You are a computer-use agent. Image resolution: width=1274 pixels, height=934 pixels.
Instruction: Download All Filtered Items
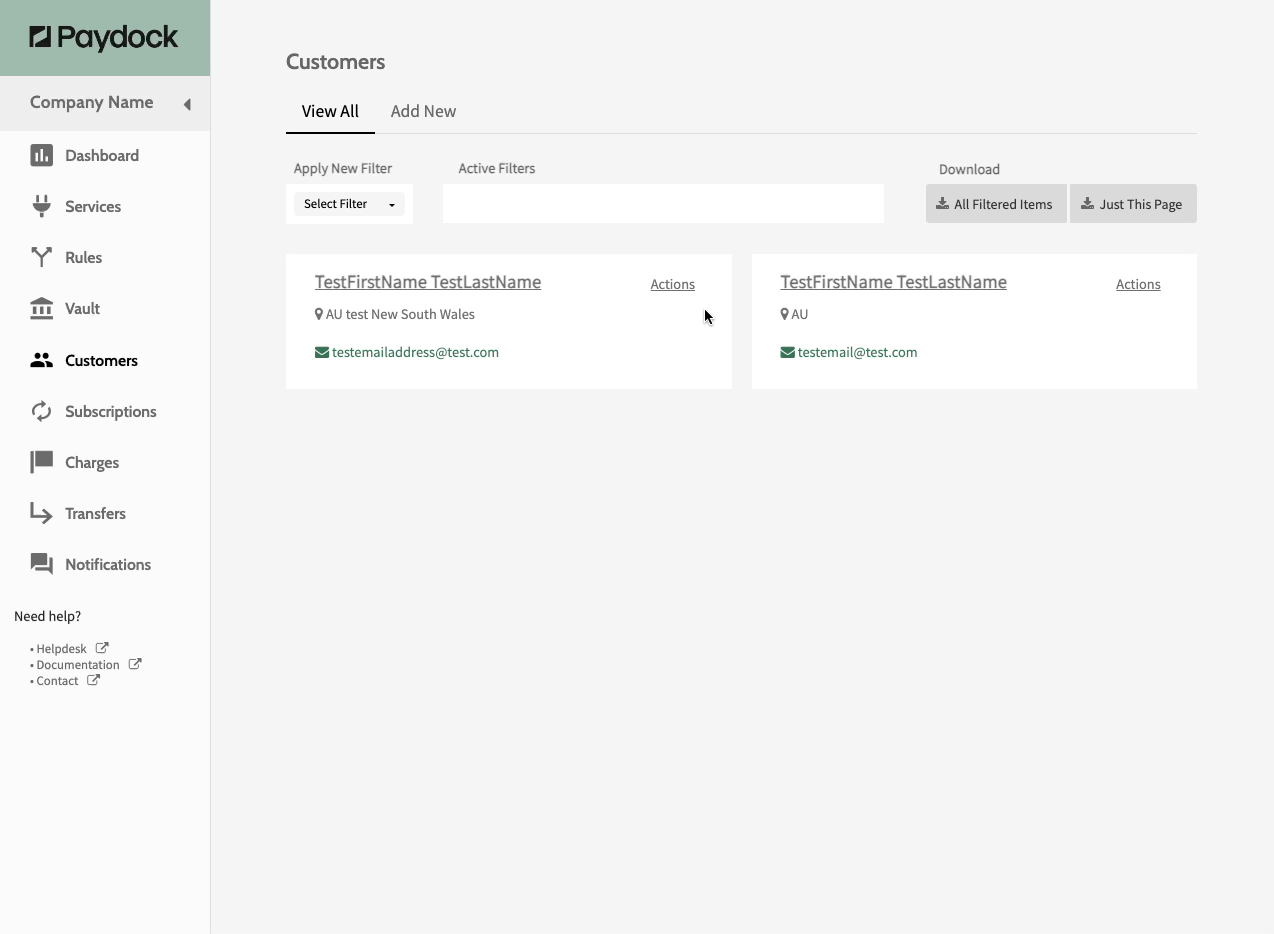pyautogui.click(x=996, y=204)
